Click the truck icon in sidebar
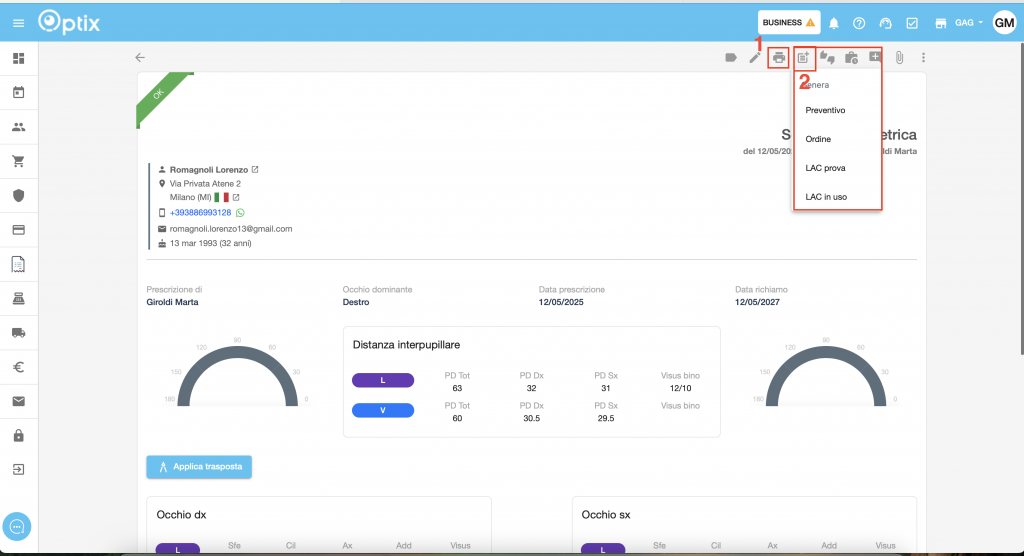 point(18,333)
